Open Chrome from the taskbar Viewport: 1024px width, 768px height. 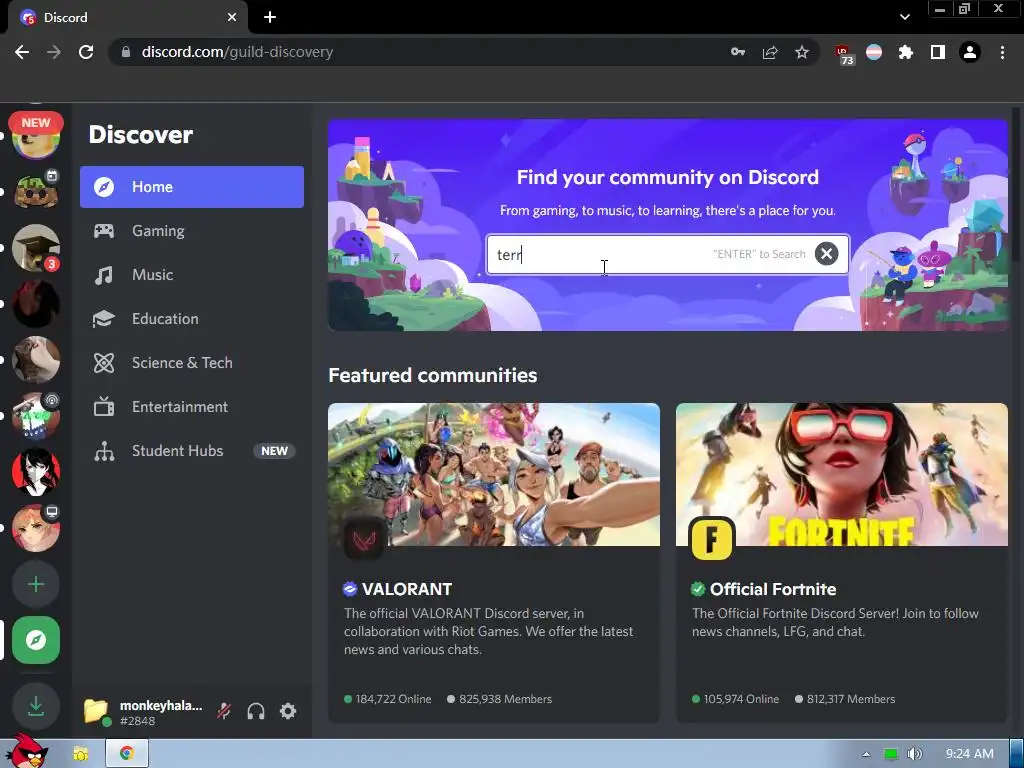pyautogui.click(x=127, y=754)
